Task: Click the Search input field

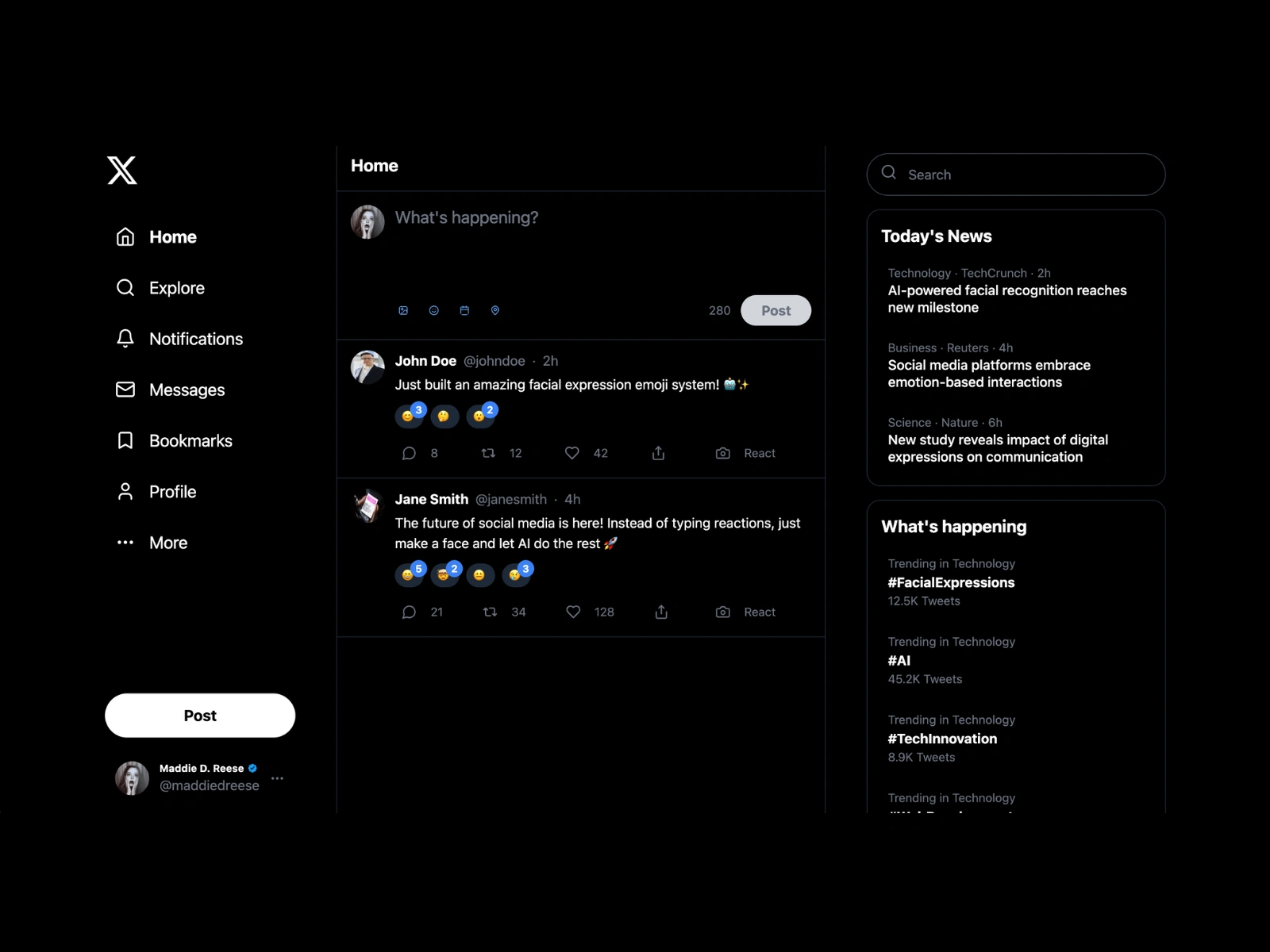Action: [1016, 175]
